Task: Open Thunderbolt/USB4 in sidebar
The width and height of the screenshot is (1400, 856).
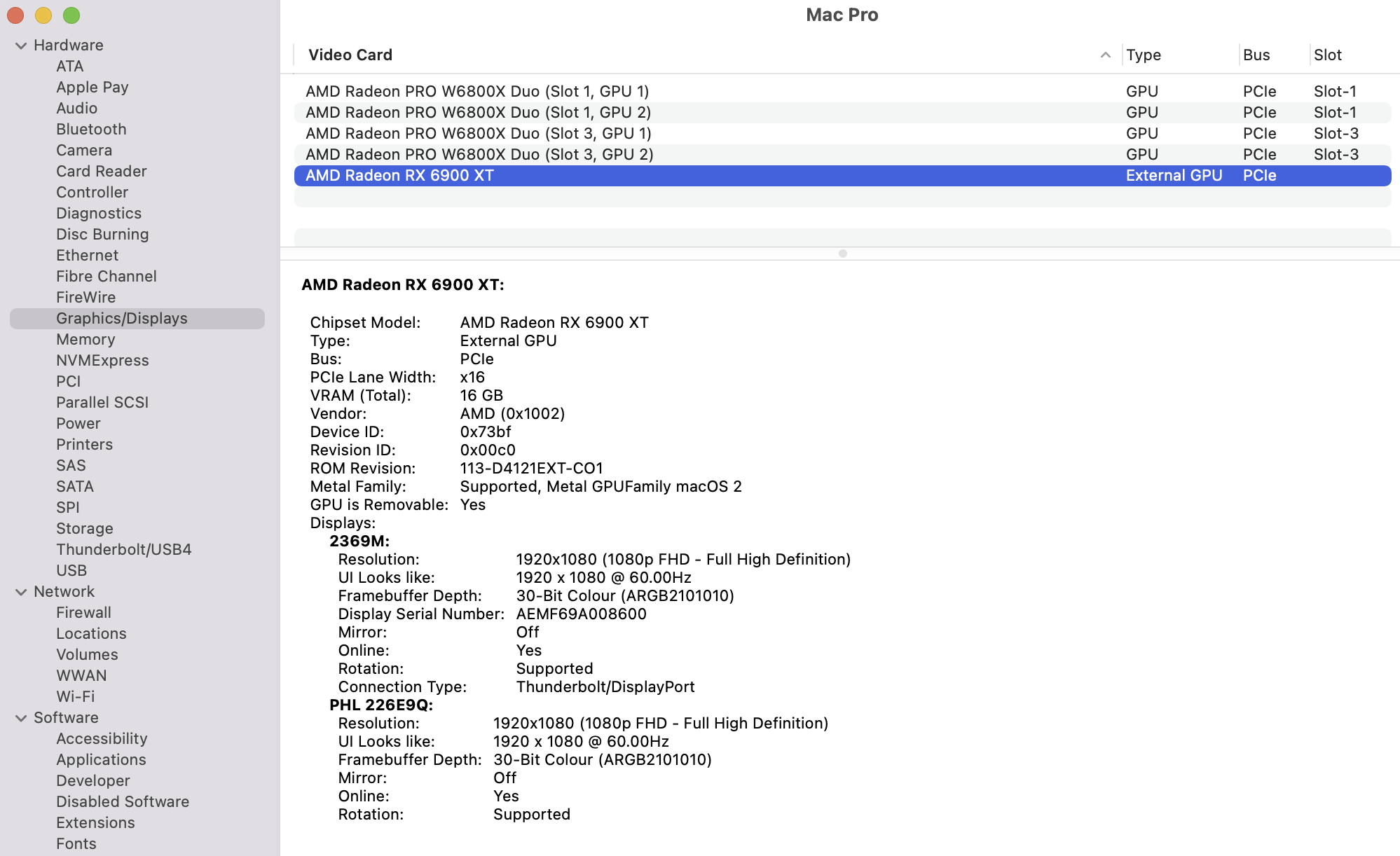Action: point(123,549)
